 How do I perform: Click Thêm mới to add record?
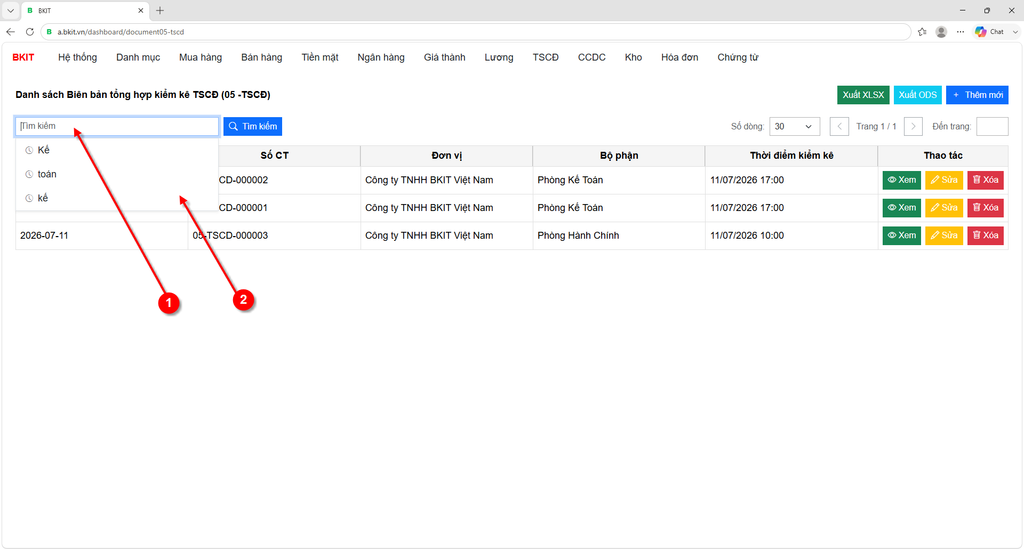click(x=977, y=95)
